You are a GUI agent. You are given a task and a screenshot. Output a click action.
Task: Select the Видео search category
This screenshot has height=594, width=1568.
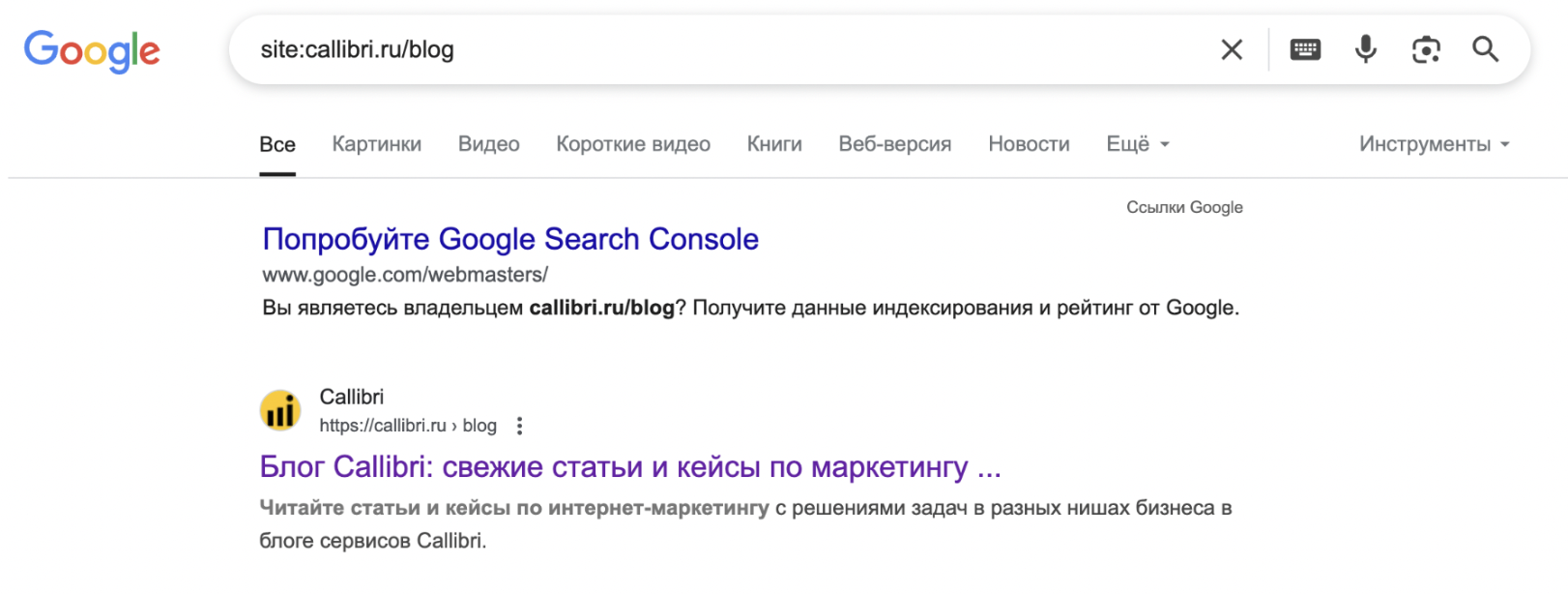pyautogui.click(x=488, y=143)
